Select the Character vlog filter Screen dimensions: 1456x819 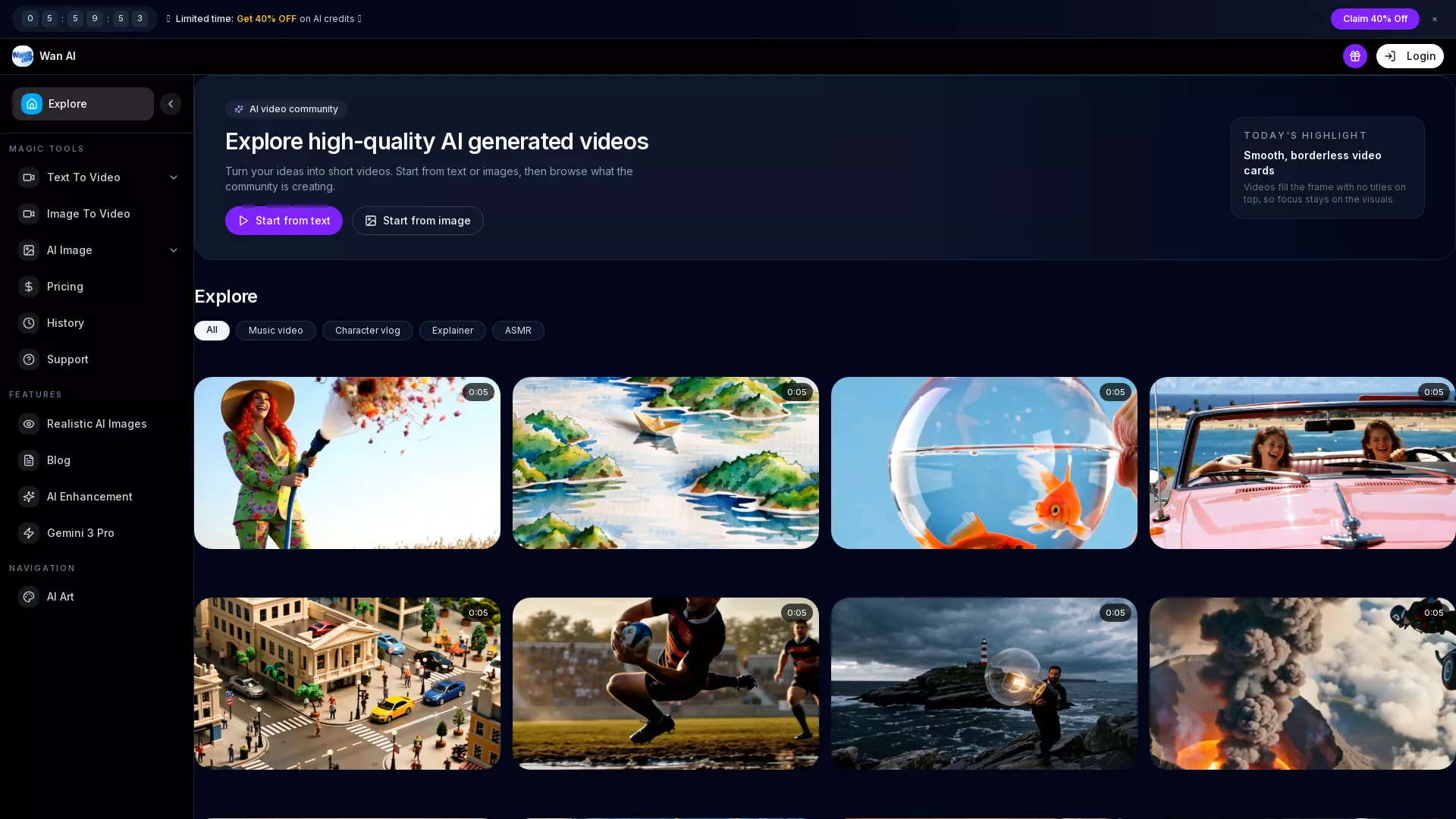(x=367, y=331)
